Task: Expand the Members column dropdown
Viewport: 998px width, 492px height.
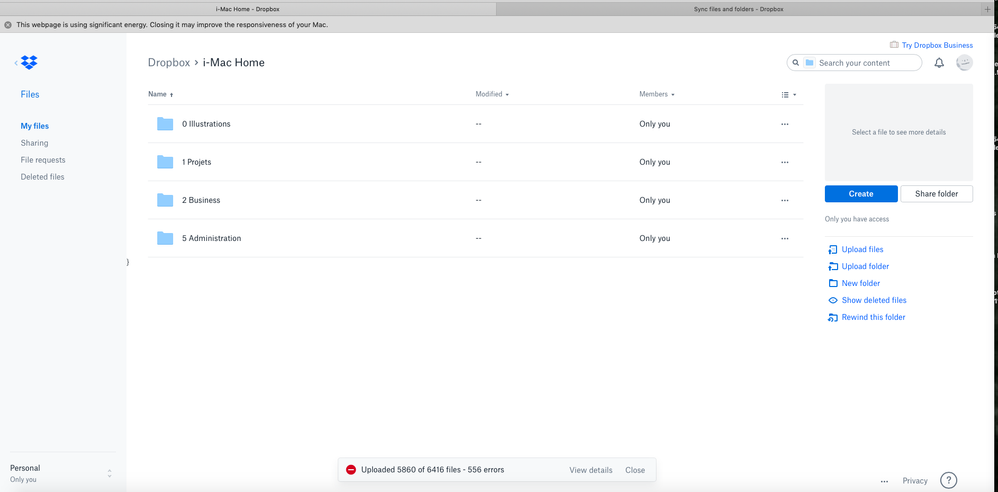Action: (x=657, y=94)
